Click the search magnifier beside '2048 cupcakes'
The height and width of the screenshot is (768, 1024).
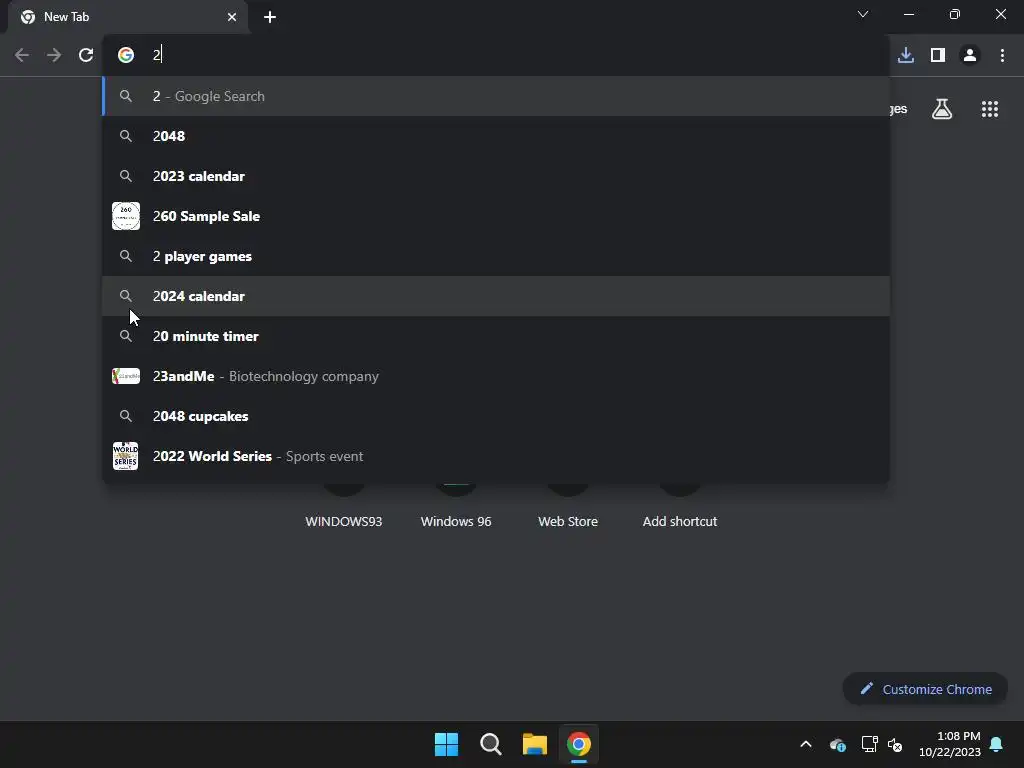[x=126, y=416]
